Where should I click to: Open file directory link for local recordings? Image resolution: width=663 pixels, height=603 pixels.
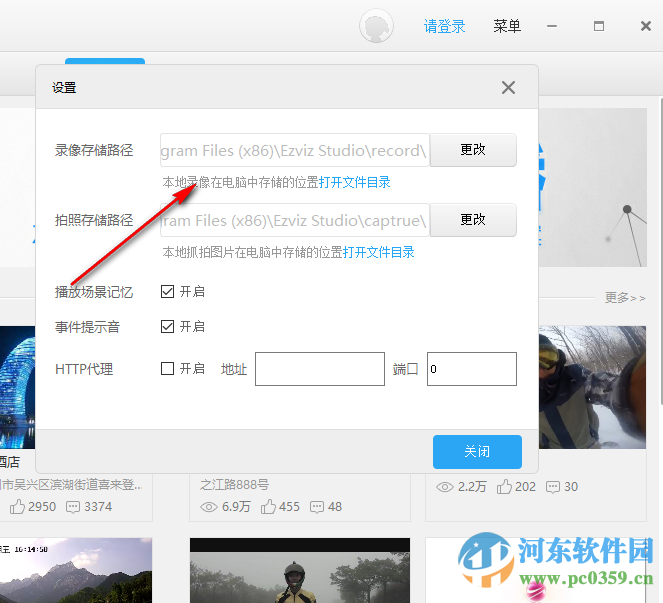[x=354, y=182]
